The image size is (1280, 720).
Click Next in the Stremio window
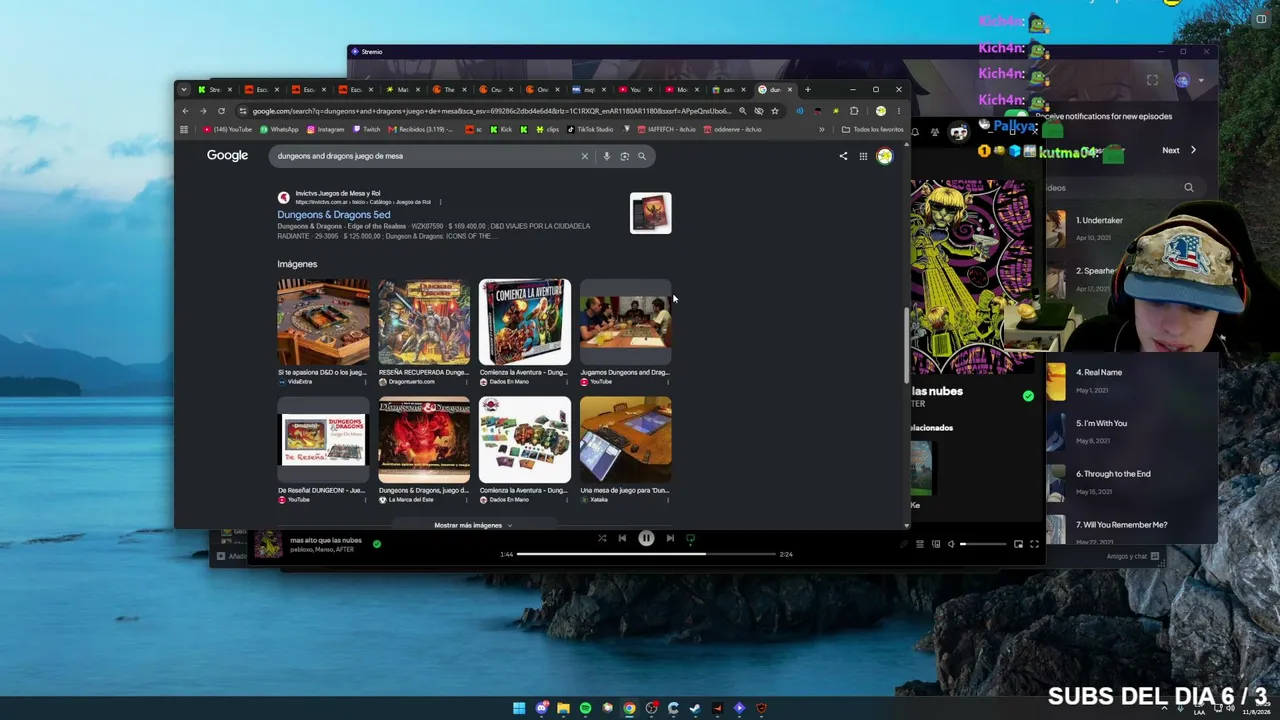(1178, 150)
